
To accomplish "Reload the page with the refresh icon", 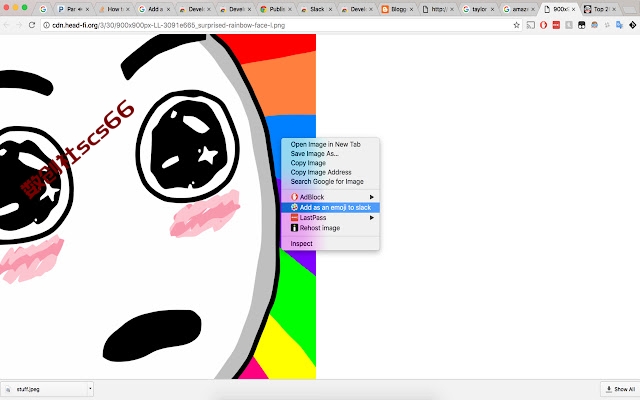I will click(32, 25).
